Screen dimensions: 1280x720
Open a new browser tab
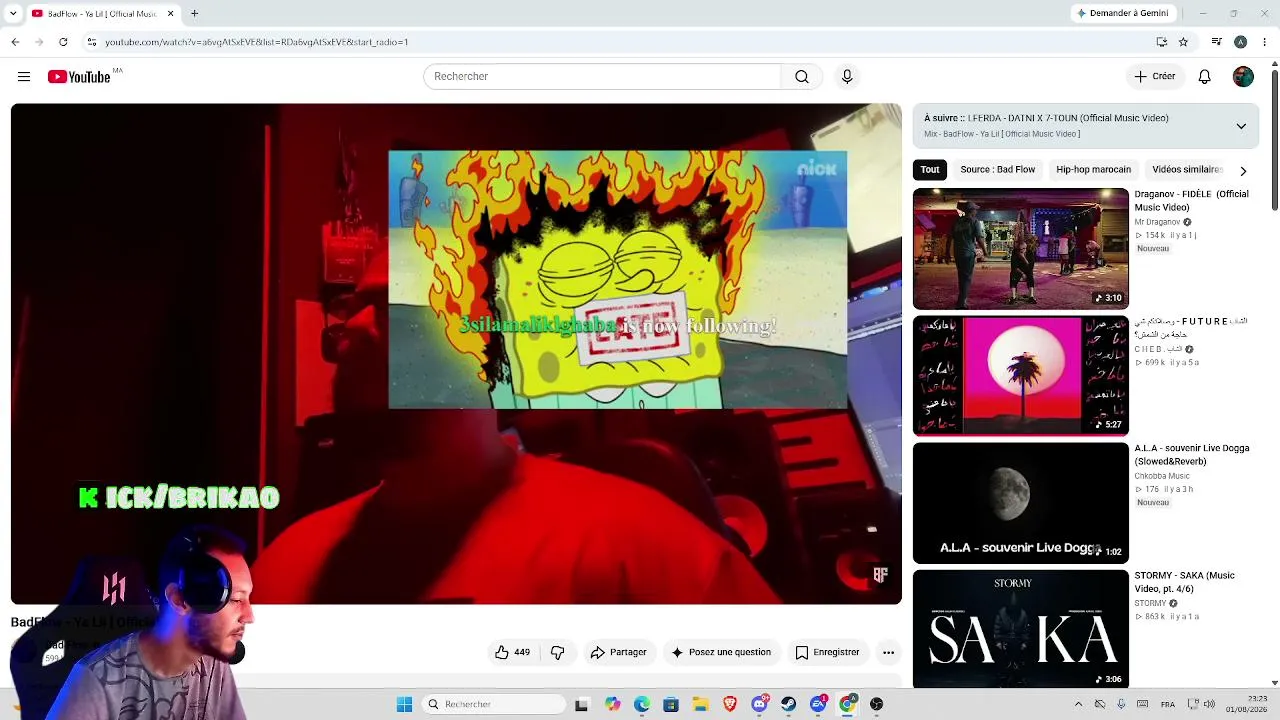[x=194, y=14]
